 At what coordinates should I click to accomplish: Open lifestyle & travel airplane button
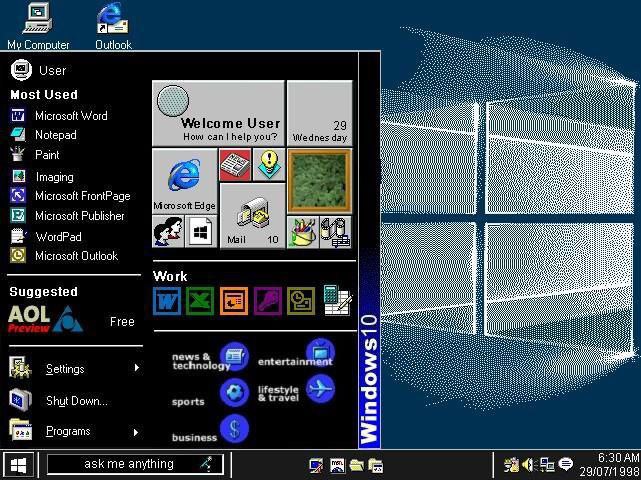(x=320, y=389)
